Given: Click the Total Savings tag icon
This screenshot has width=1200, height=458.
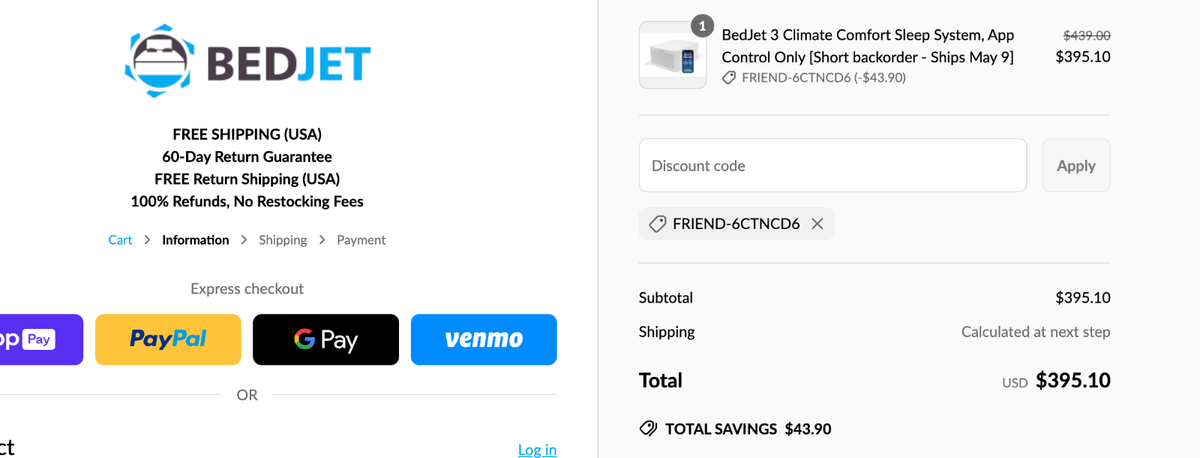Looking at the screenshot, I should pos(648,429).
